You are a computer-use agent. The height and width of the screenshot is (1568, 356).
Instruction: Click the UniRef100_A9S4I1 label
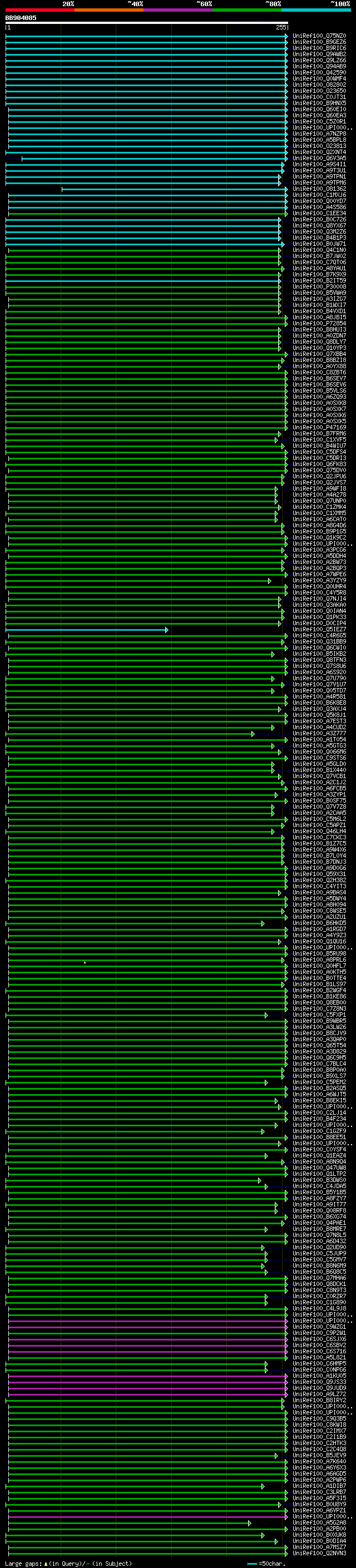coord(319,164)
